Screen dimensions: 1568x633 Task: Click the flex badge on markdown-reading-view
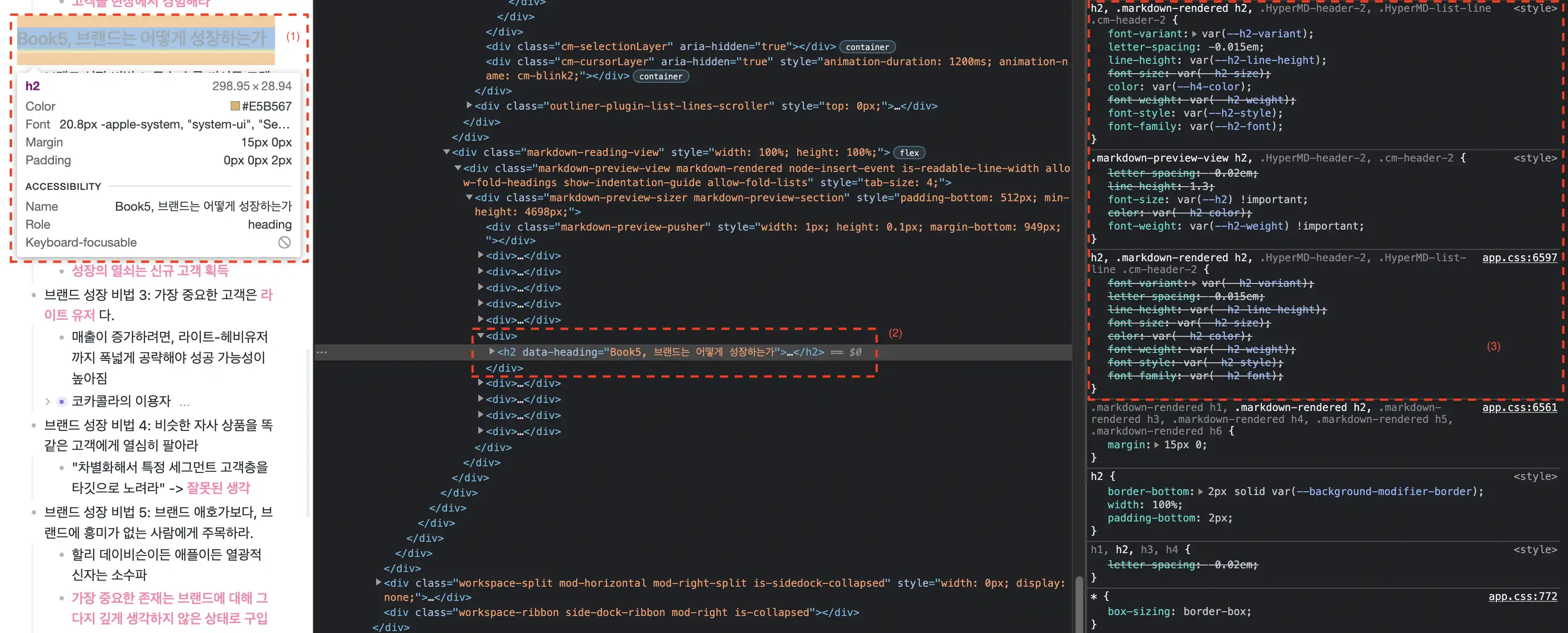[x=909, y=153]
